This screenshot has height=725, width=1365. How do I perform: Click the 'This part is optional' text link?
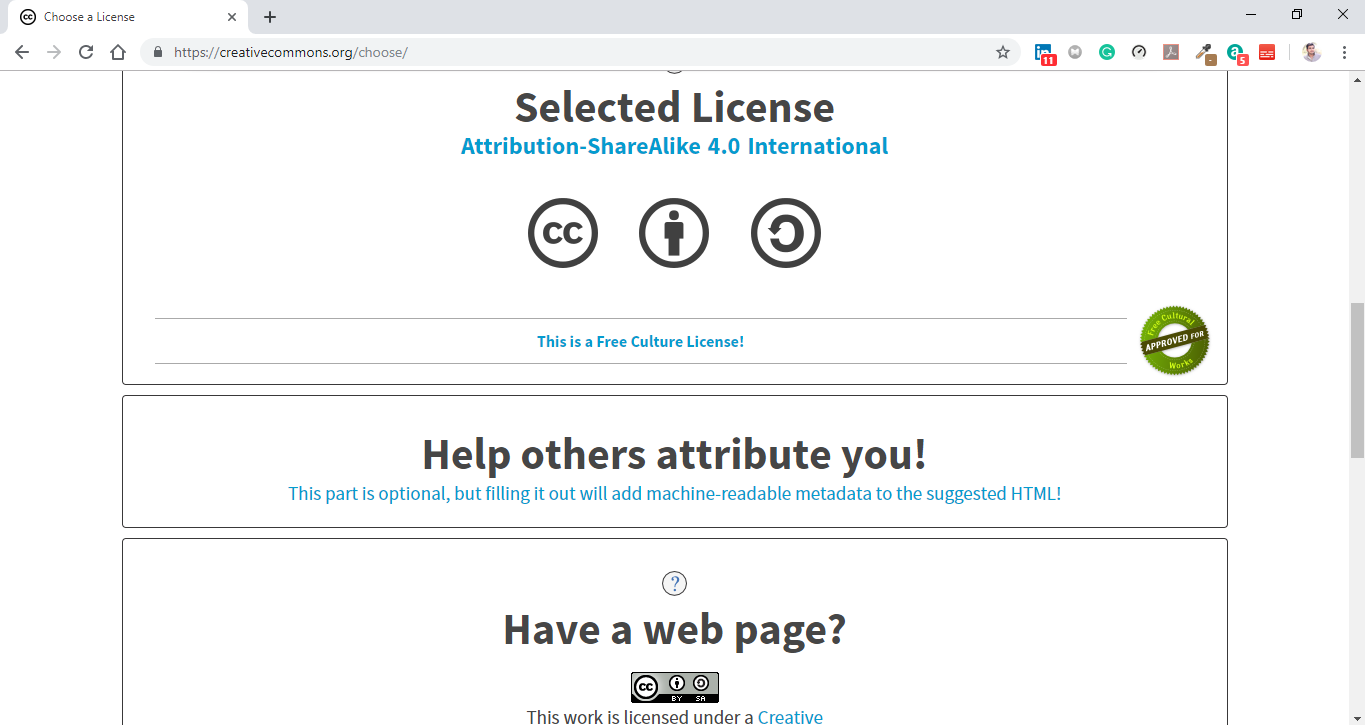674,493
